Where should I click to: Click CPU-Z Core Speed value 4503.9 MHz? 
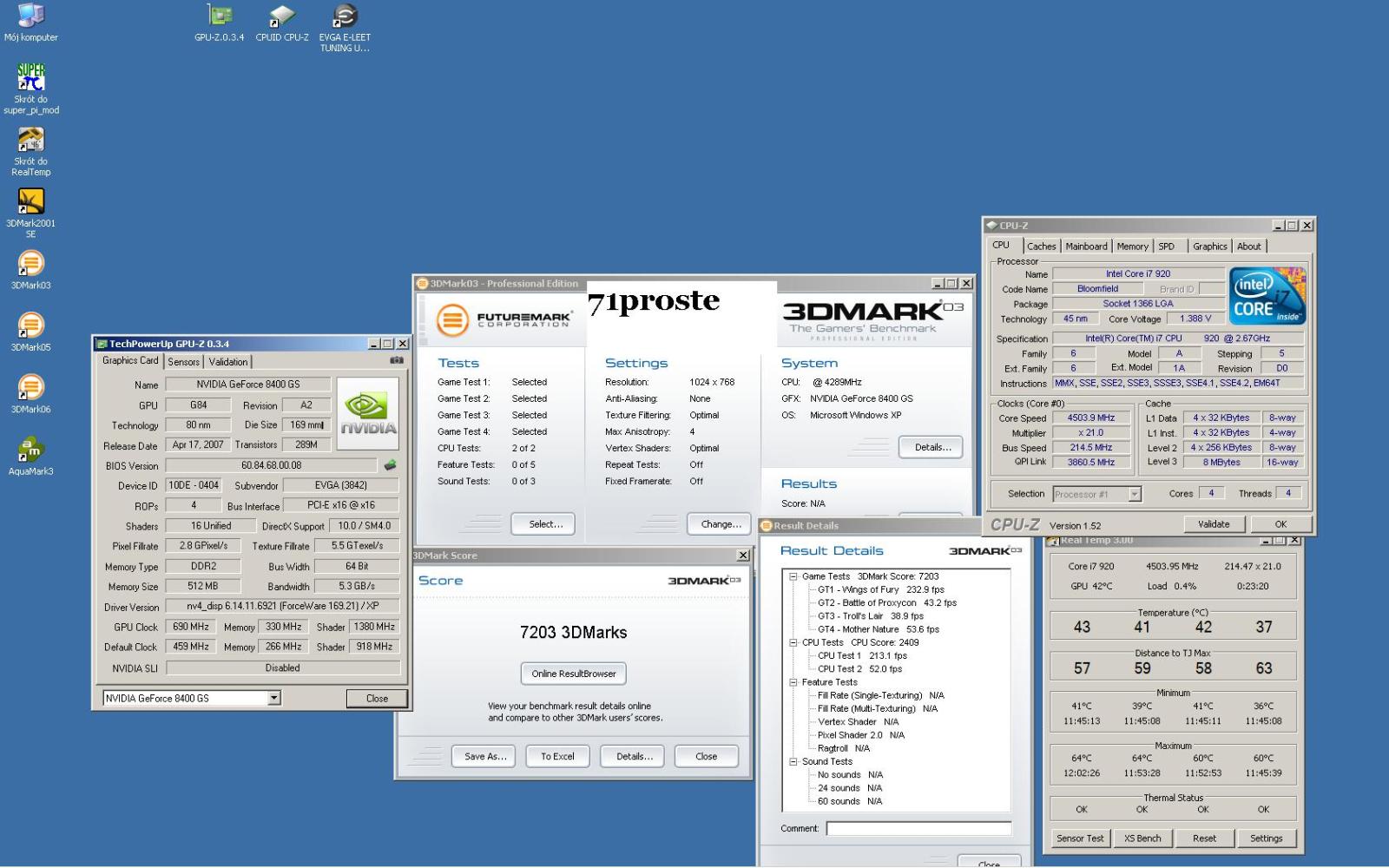coord(1090,418)
